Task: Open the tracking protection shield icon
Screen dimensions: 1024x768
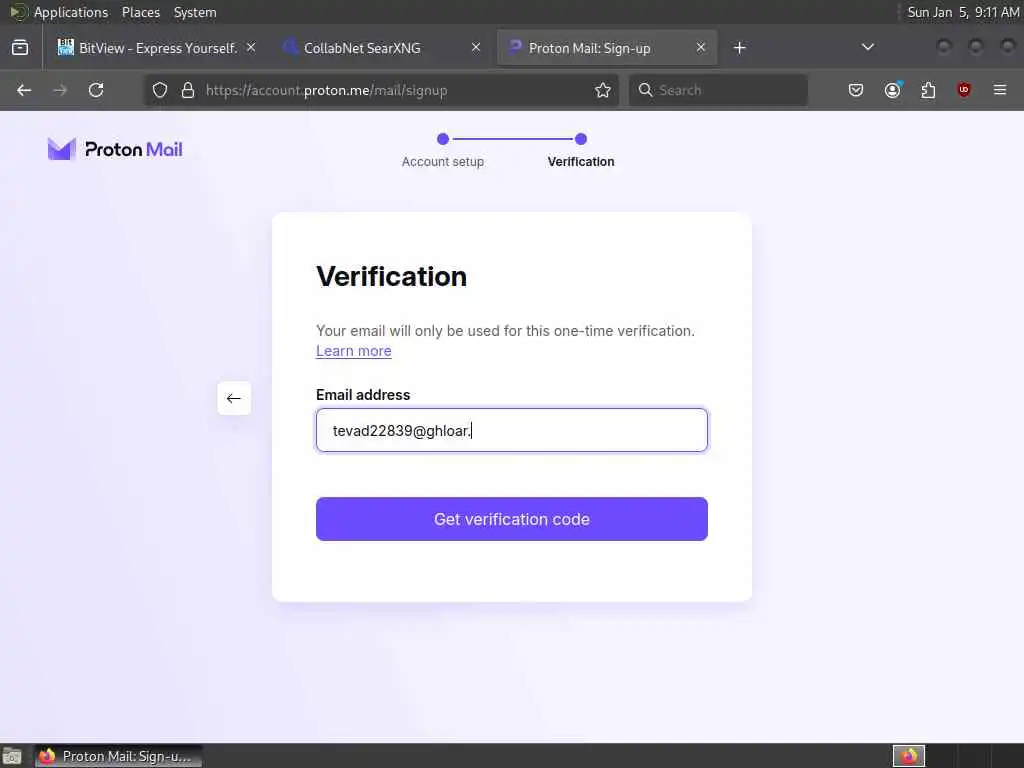Action: (x=160, y=90)
